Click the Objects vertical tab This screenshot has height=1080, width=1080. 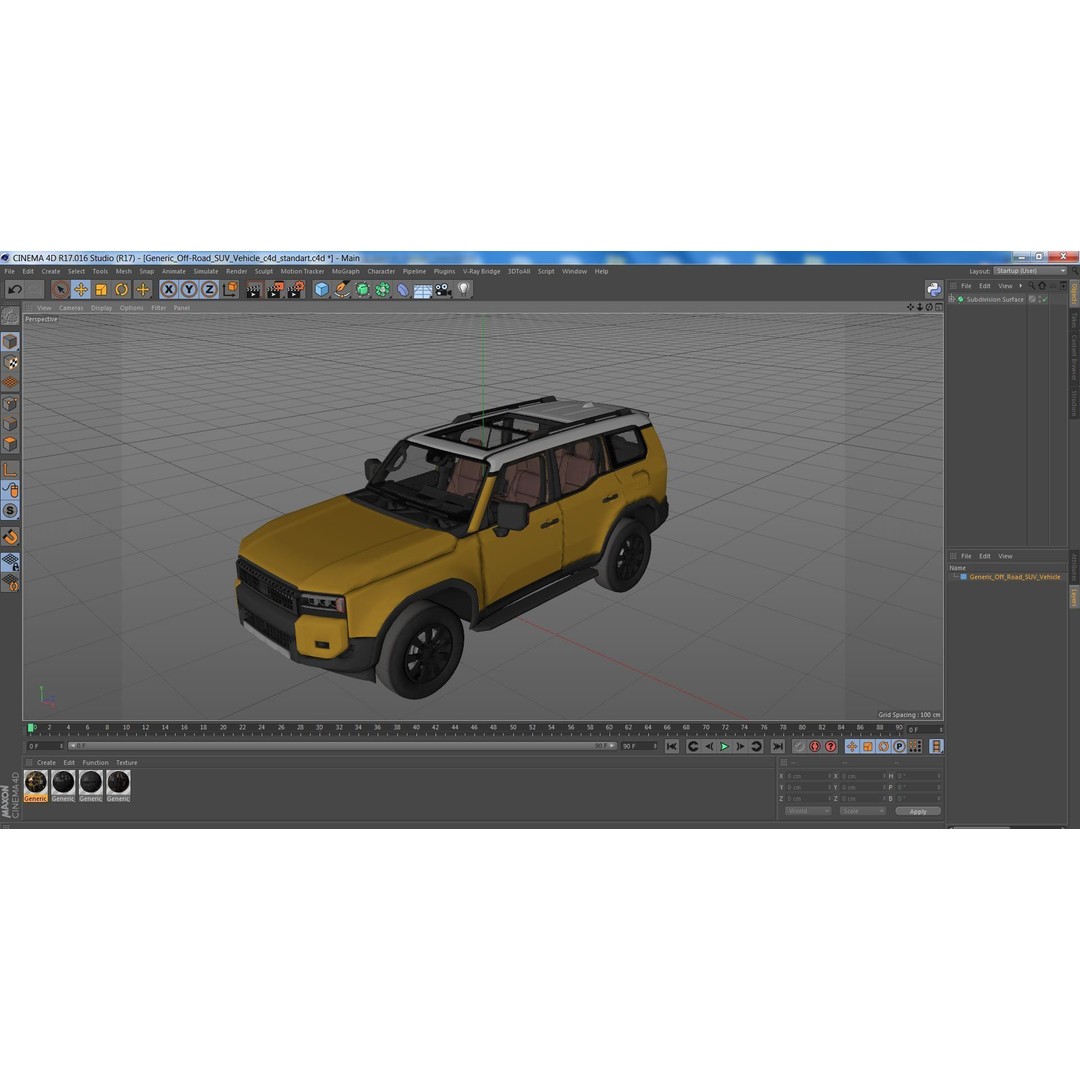pos(1073,293)
